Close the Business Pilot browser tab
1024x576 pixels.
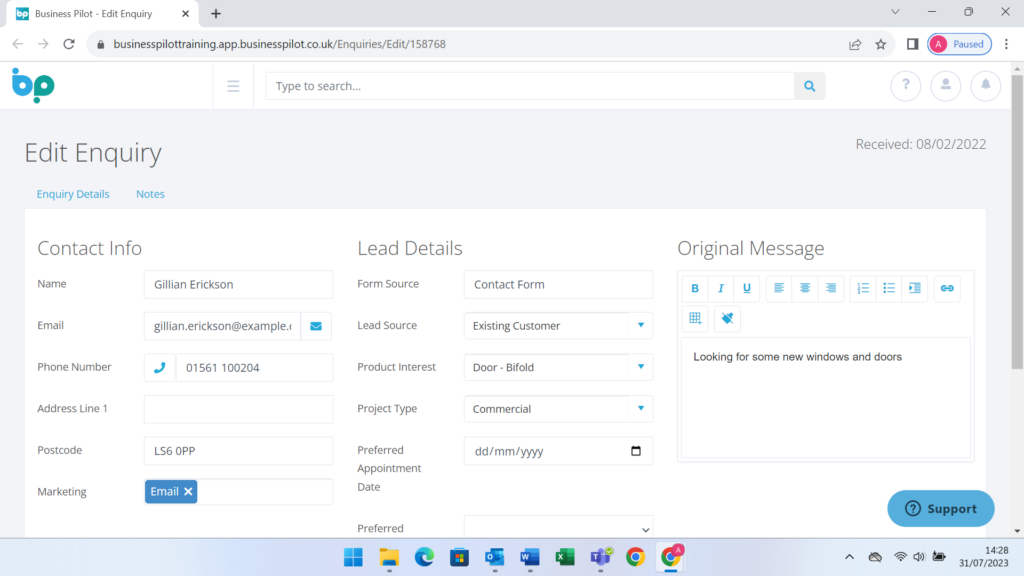click(185, 14)
